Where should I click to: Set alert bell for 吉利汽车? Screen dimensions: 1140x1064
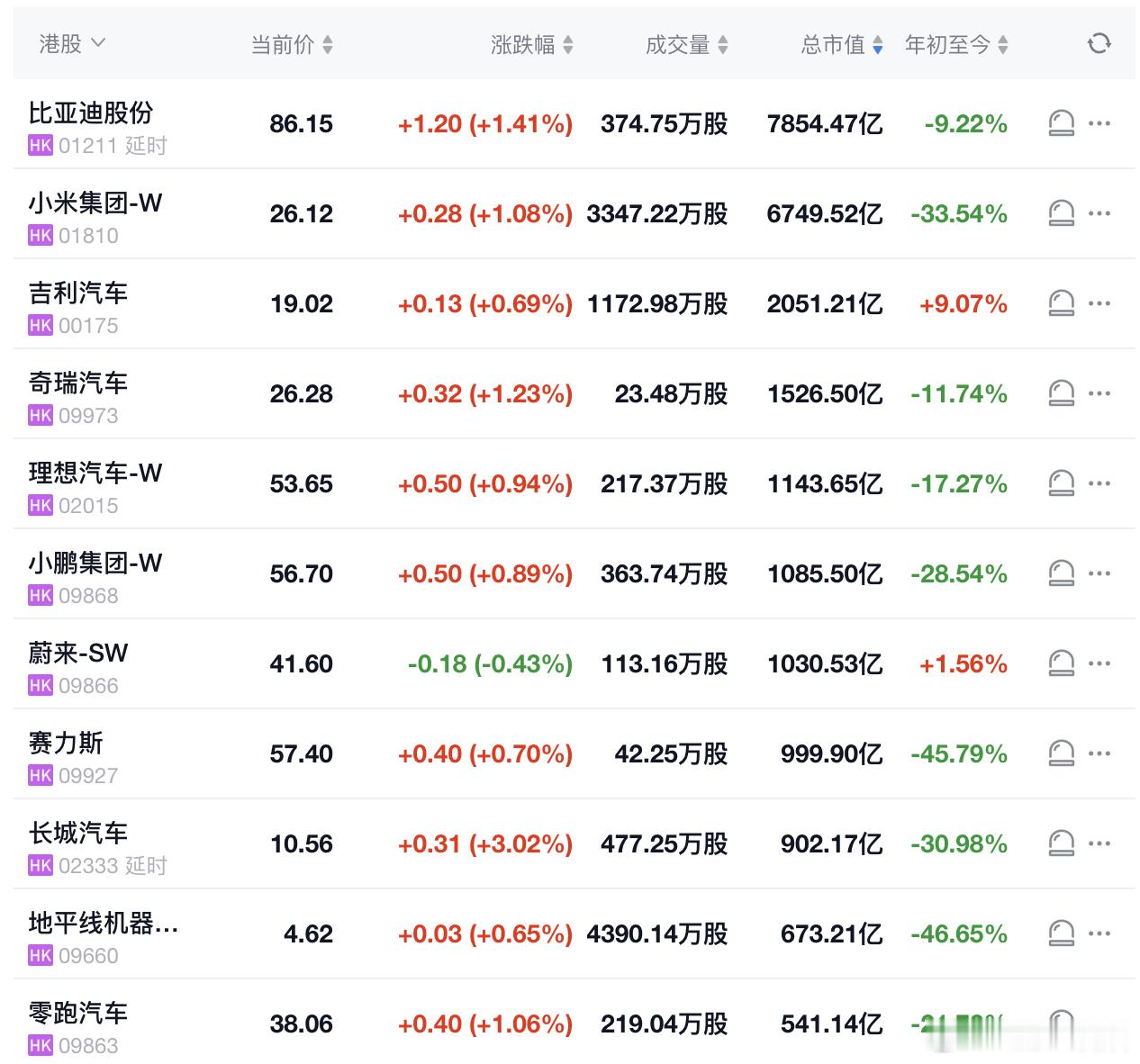pos(1062,303)
